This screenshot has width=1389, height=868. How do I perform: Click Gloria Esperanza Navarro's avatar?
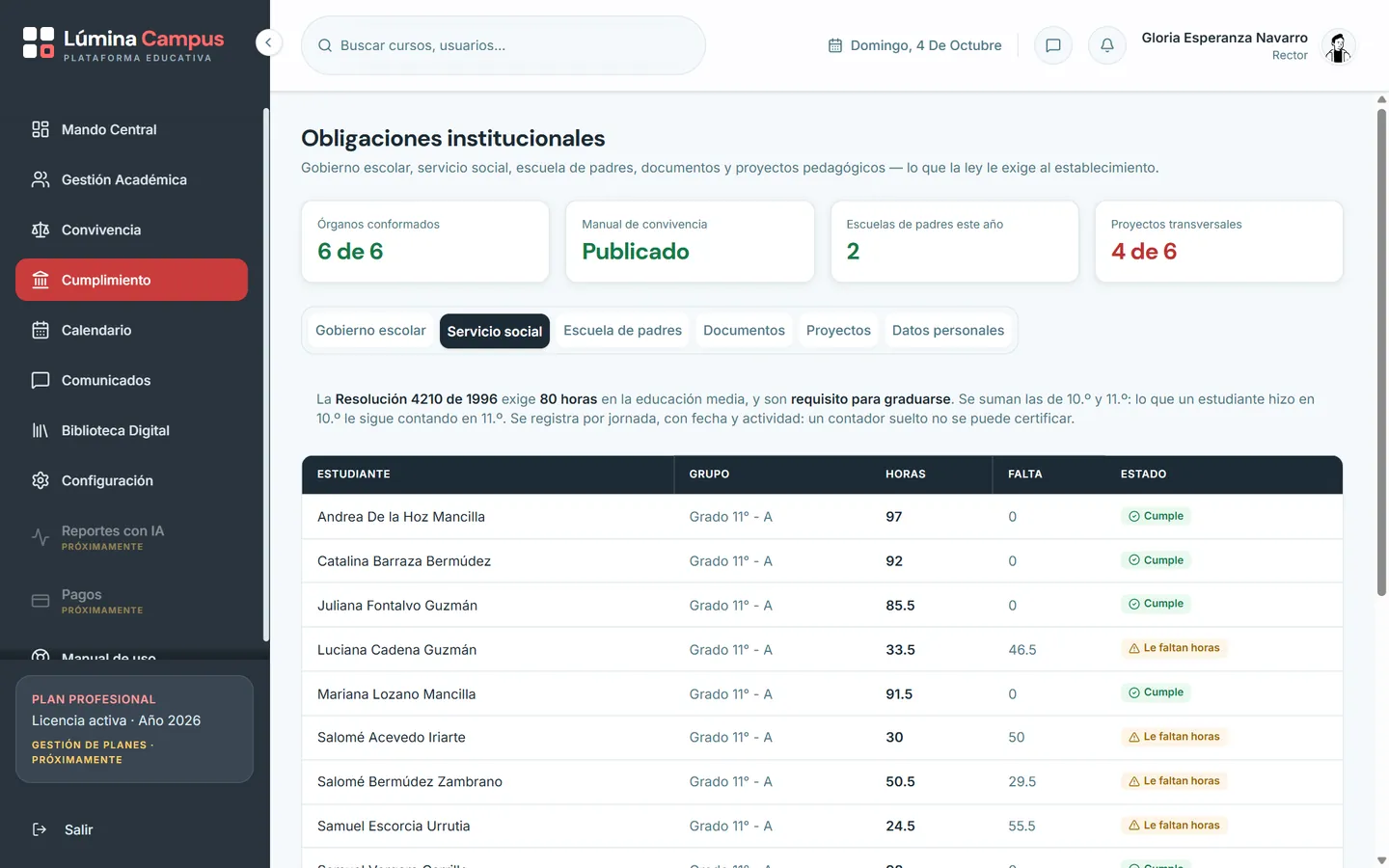tap(1338, 45)
